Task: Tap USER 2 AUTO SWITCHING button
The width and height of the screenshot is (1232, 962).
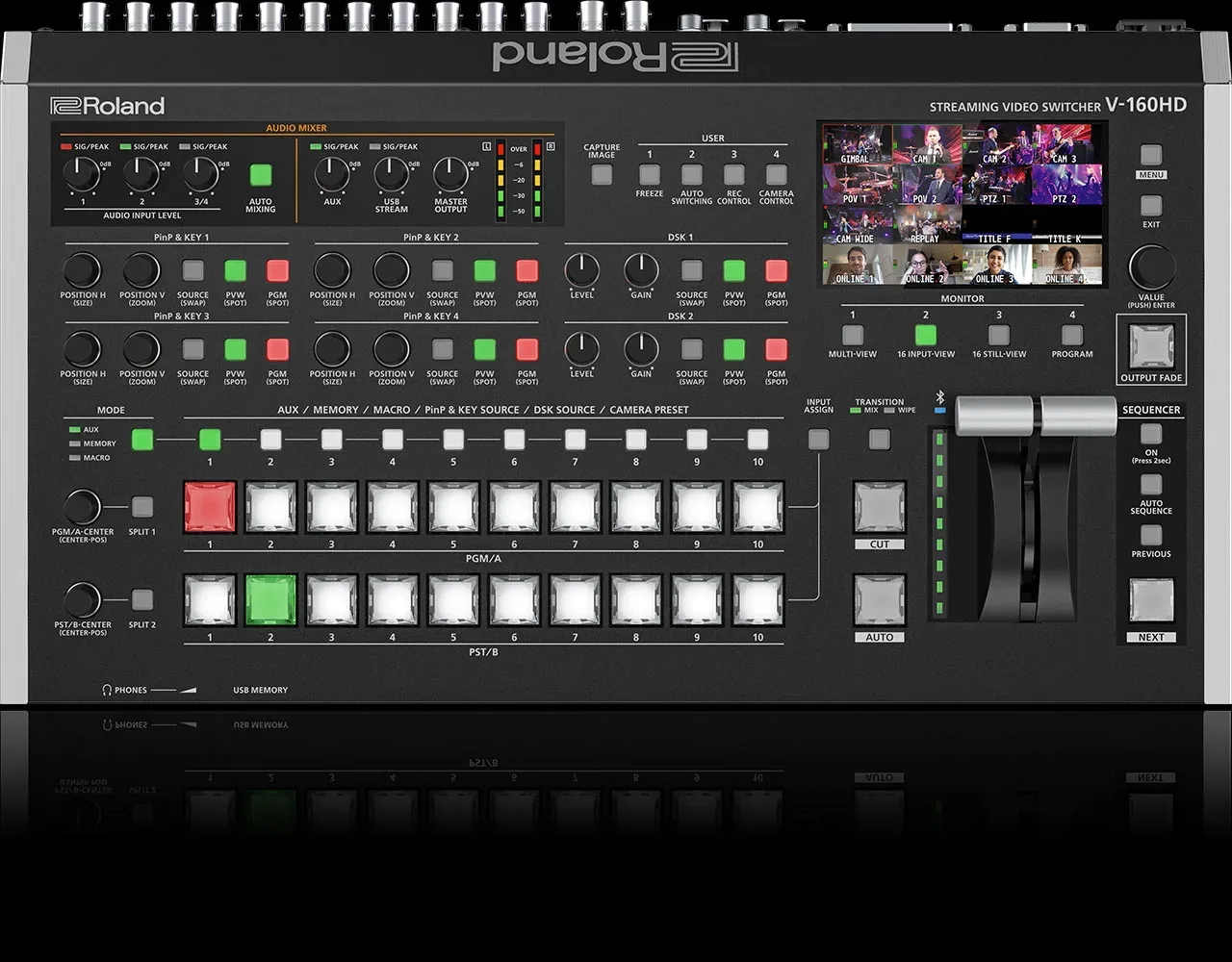Action: 691,175
